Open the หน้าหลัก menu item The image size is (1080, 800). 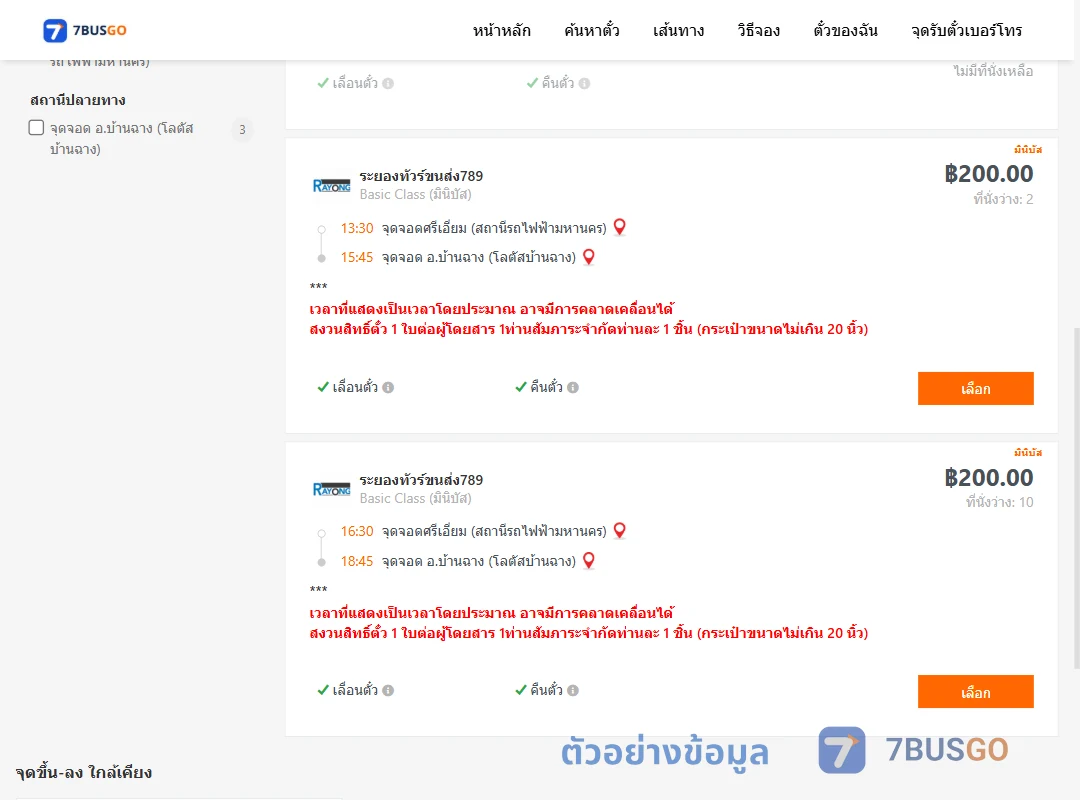[501, 30]
